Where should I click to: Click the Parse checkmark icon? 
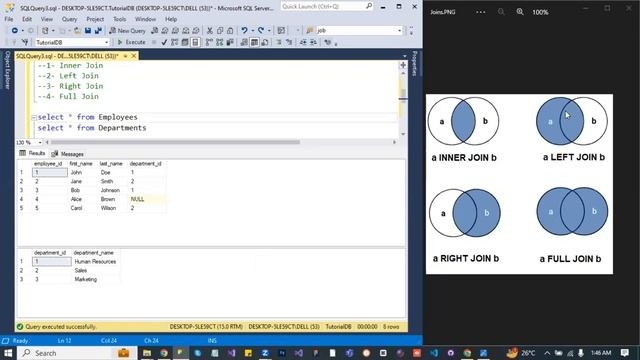[164, 42]
